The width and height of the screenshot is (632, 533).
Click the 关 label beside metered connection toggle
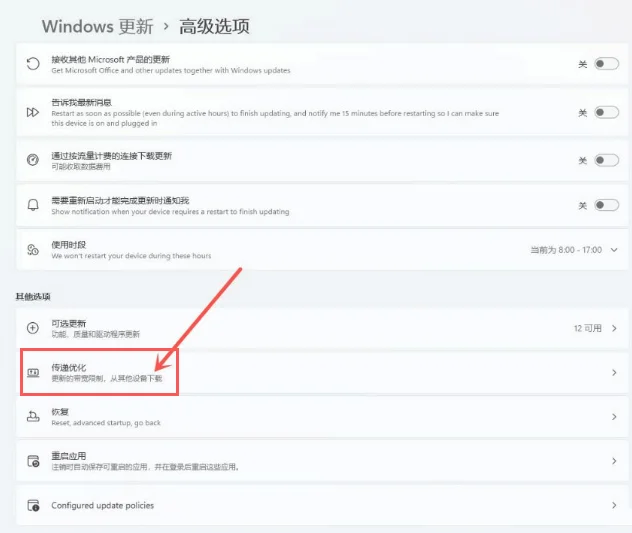pos(583,161)
